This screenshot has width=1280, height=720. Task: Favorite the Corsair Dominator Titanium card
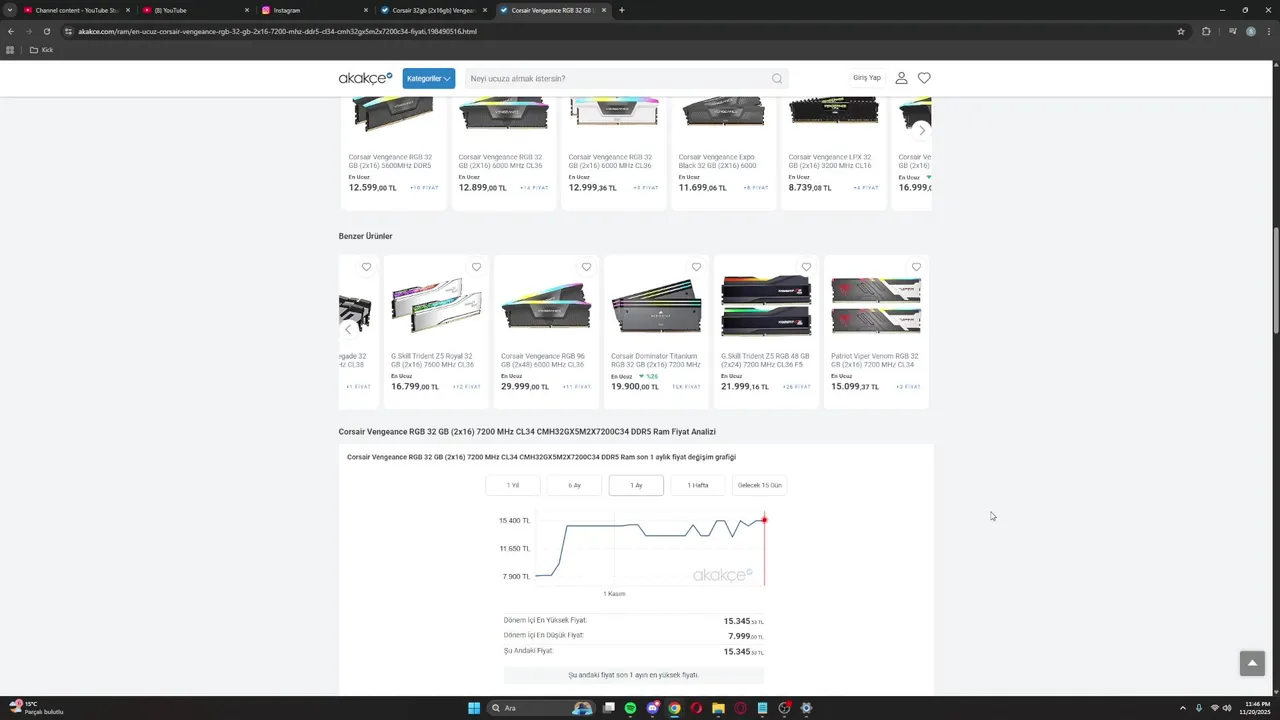(696, 267)
